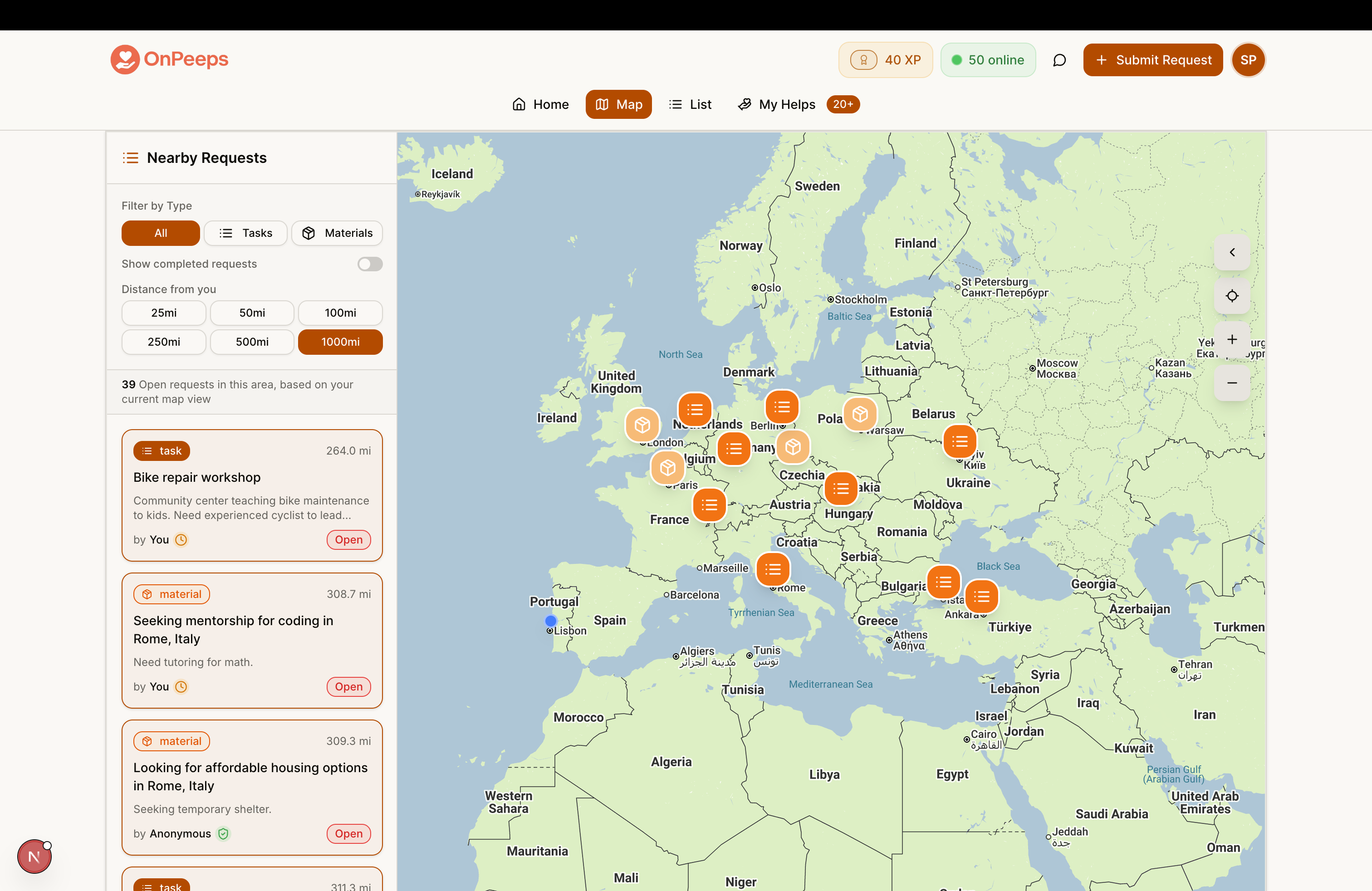This screenshot has width=1372, height=891.
Task: Click the material marker near London
Action: tap(642, 425)
